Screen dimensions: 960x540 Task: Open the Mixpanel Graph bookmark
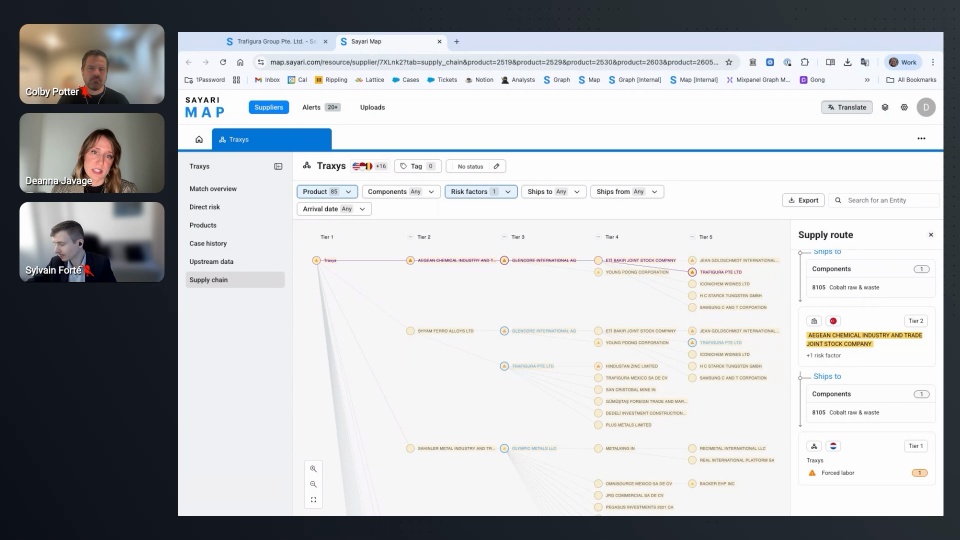pos(758,80)
